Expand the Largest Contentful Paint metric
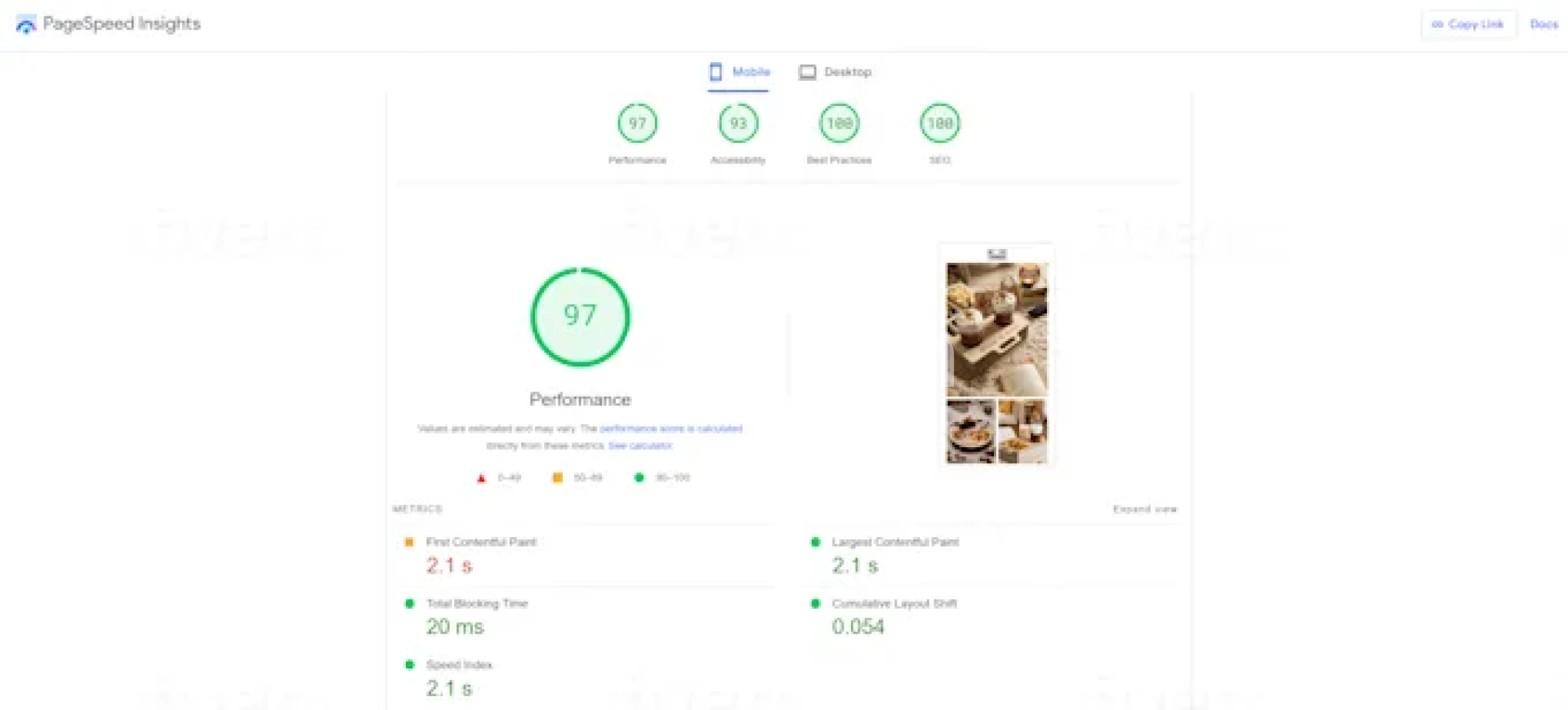The width and height of the screenshot is (1568, 710). pyautogui.click(x=894, y=542)
